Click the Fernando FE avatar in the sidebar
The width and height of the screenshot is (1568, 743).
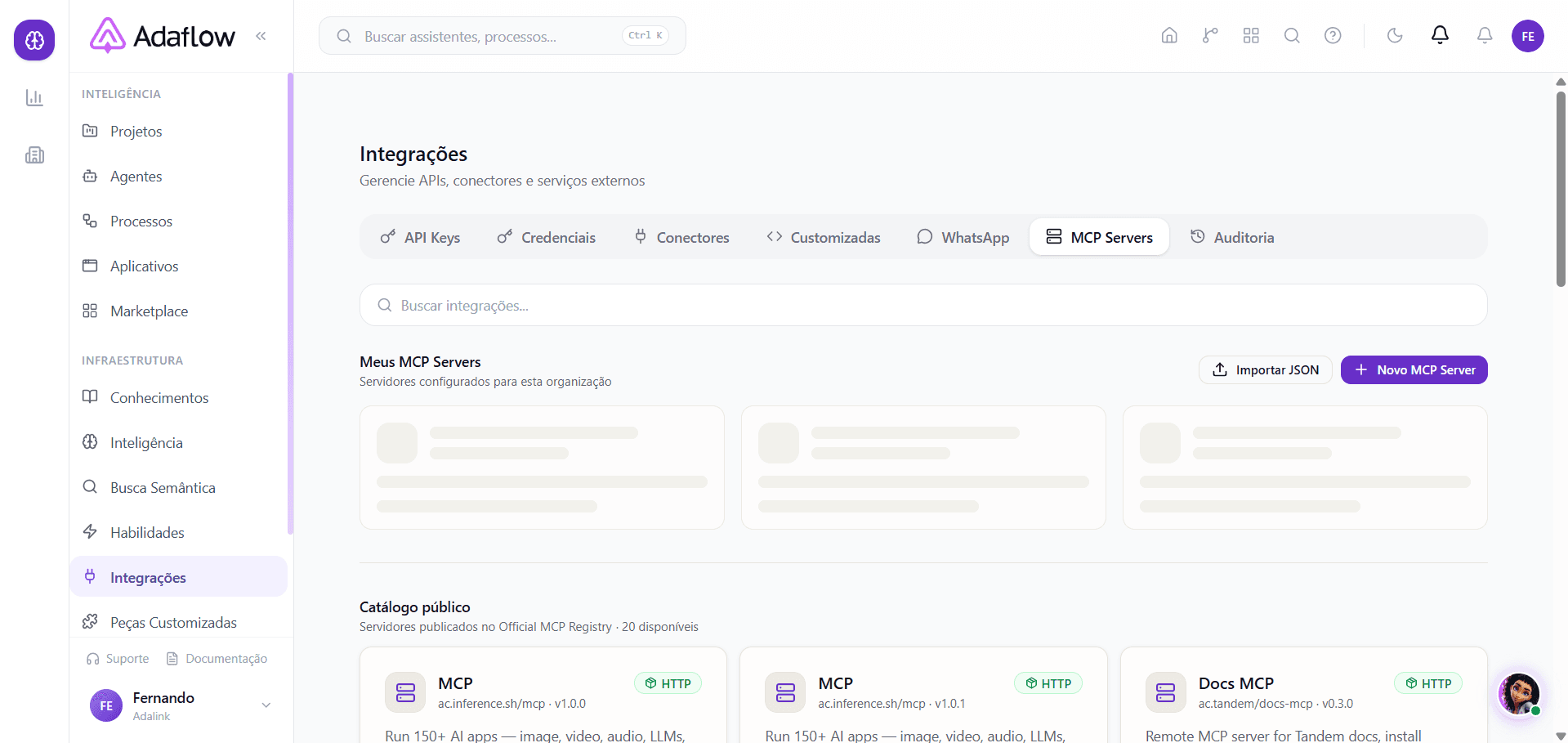click(x=106, y=705)
